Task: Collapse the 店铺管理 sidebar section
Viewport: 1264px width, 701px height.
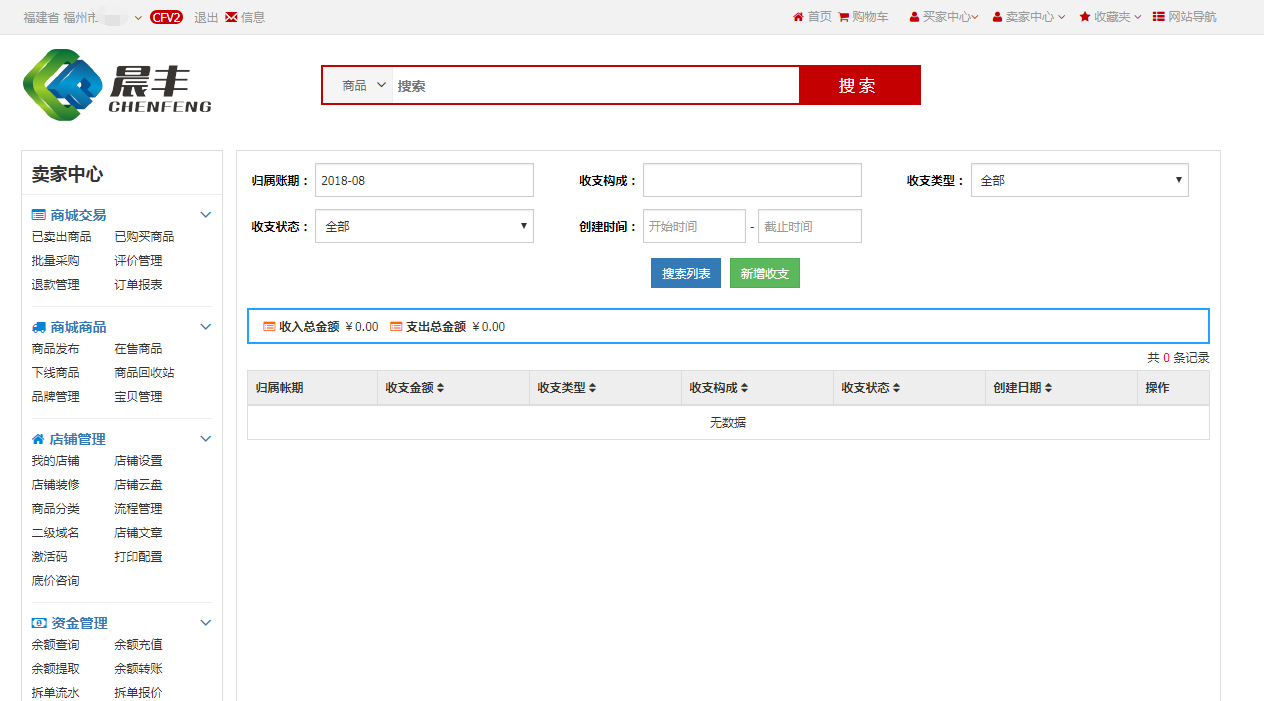Action: pyautogui.click(x=206, y=439)
